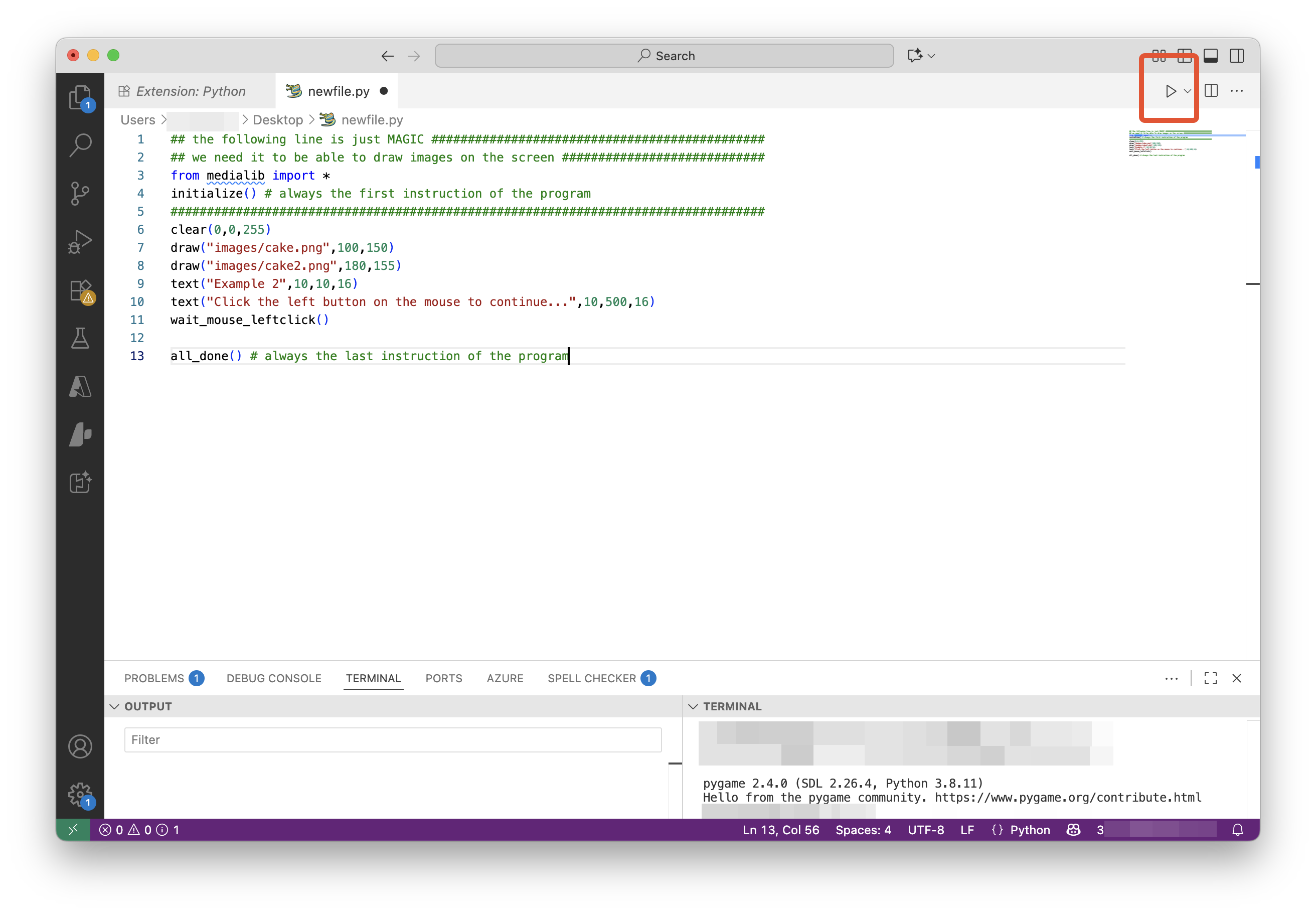Open the Run and Debug view
The height and width of the screenshot is (915, 1316).
80,241
